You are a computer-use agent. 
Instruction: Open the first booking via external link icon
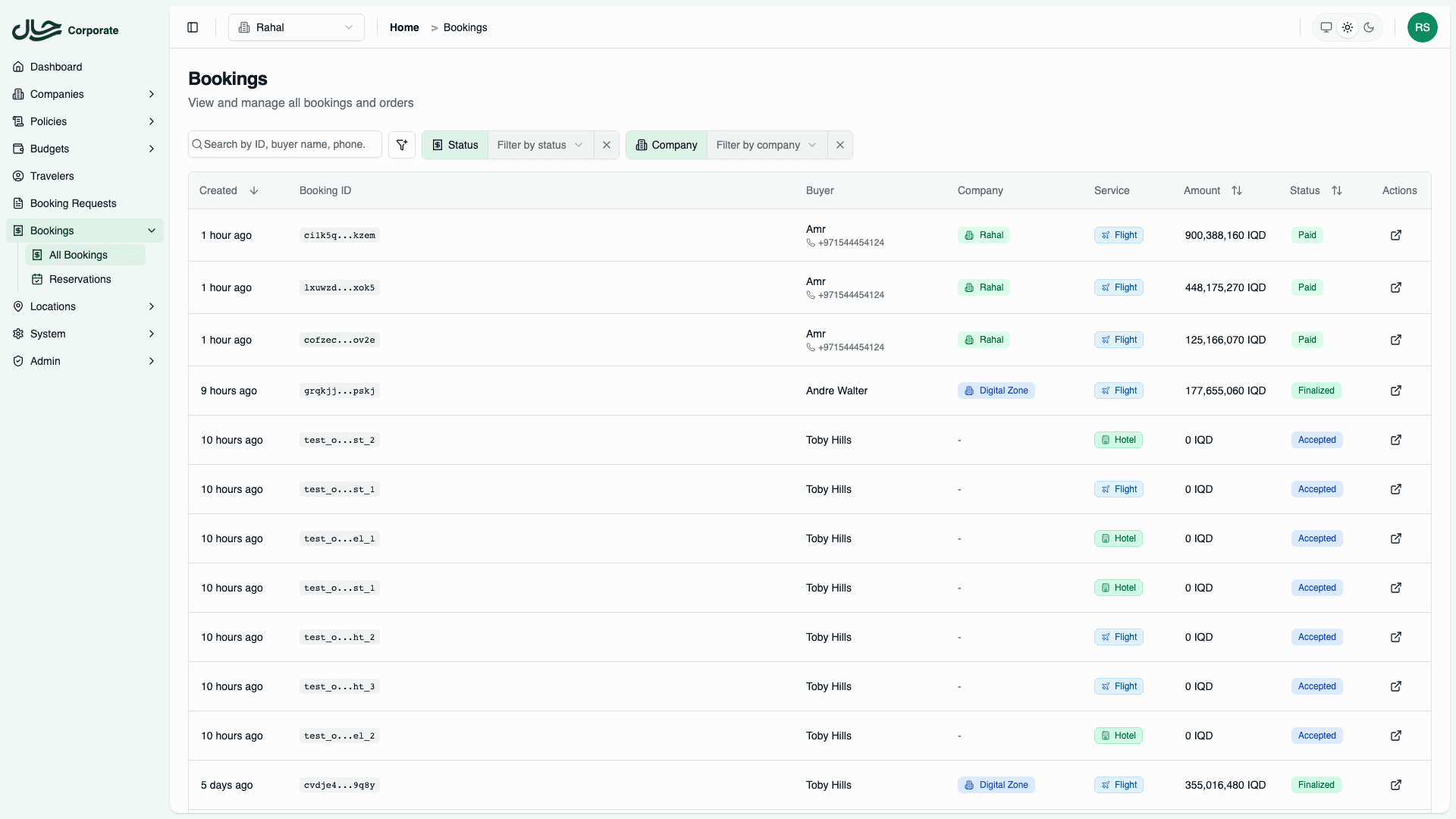(1396, 235)
